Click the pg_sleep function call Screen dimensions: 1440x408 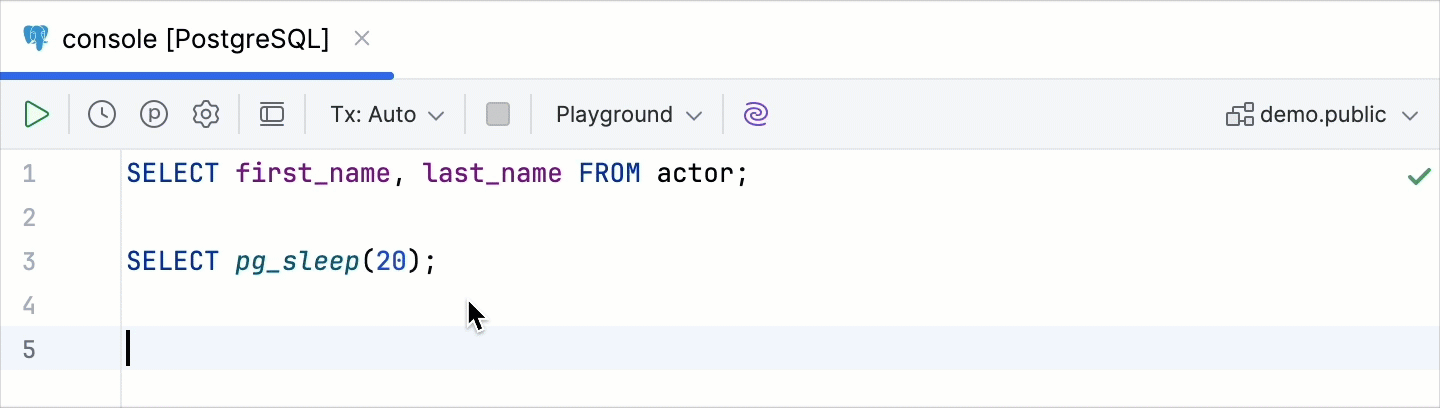[297, 262]
